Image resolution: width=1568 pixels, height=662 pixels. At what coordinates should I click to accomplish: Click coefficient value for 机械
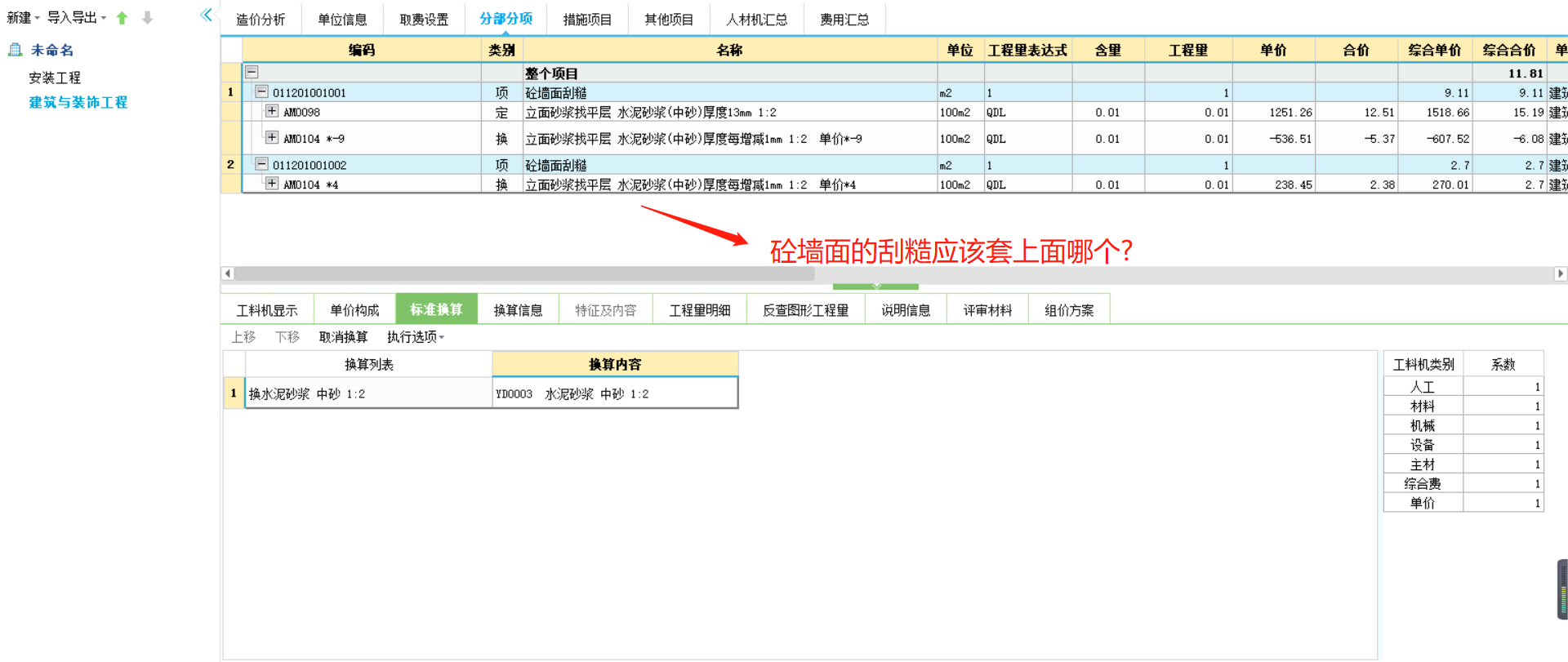coord(1503,425)
